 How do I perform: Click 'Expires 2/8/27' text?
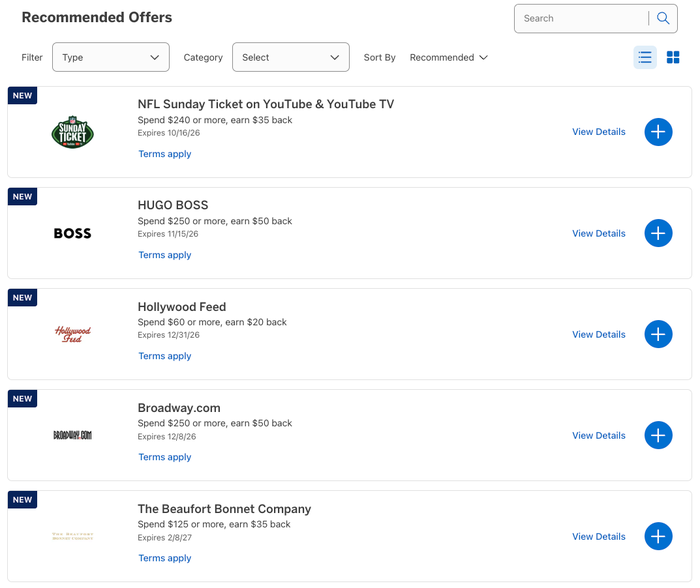(165, 538)
